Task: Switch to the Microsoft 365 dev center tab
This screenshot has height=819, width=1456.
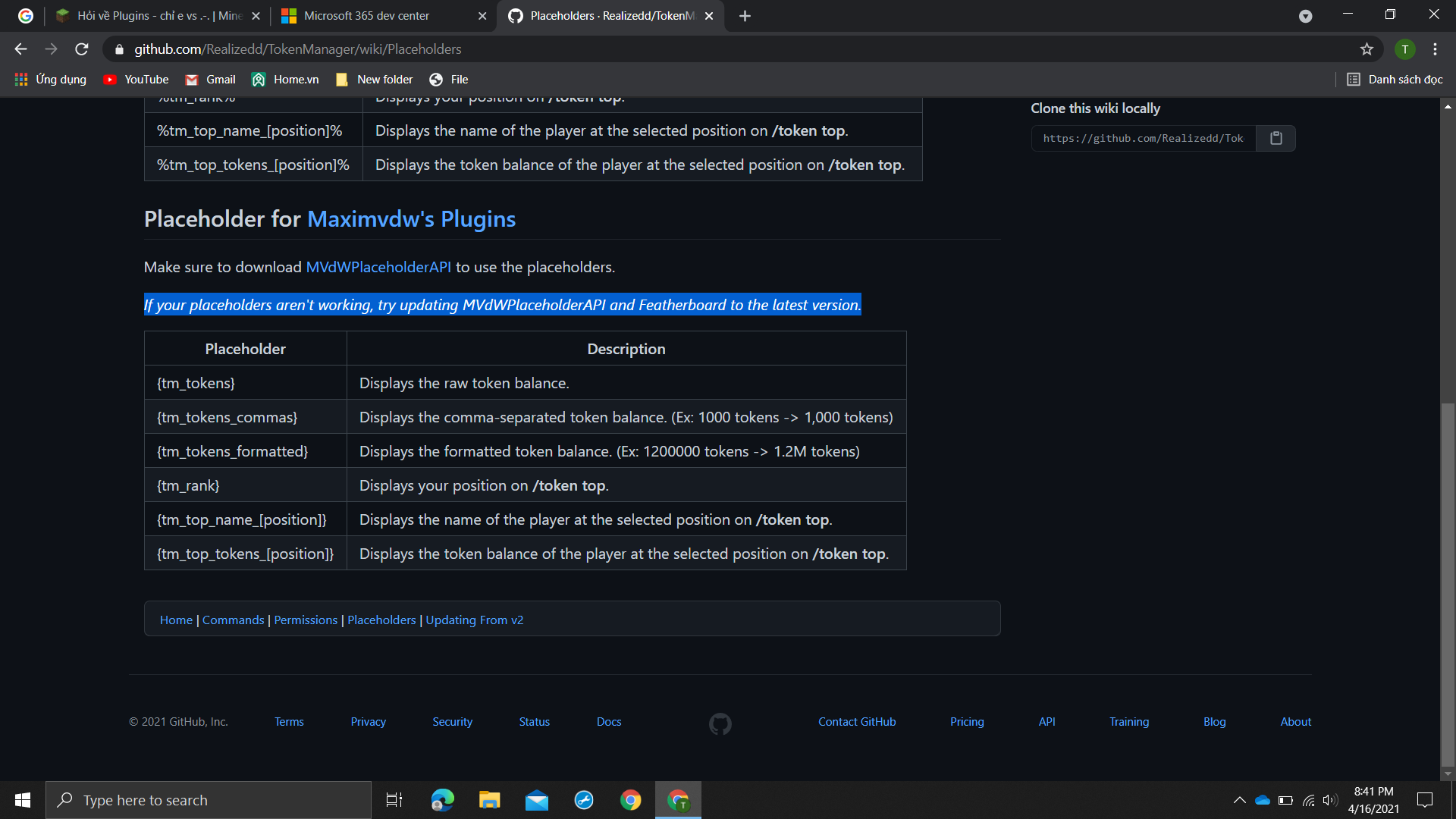Action: click(x=367, y=16)
